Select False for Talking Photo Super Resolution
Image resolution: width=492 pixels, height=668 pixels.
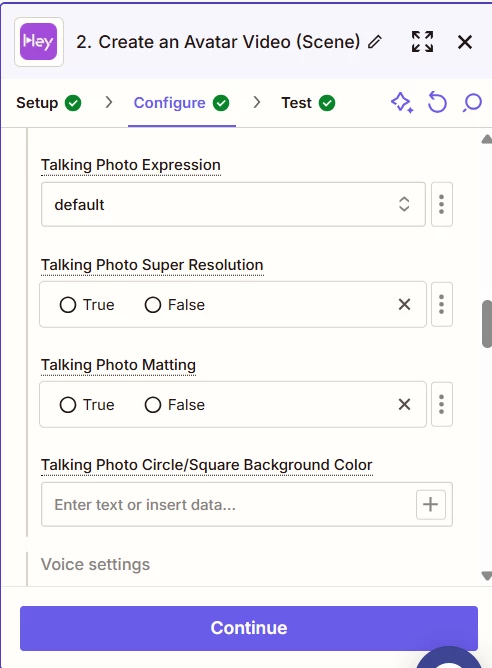175,305
